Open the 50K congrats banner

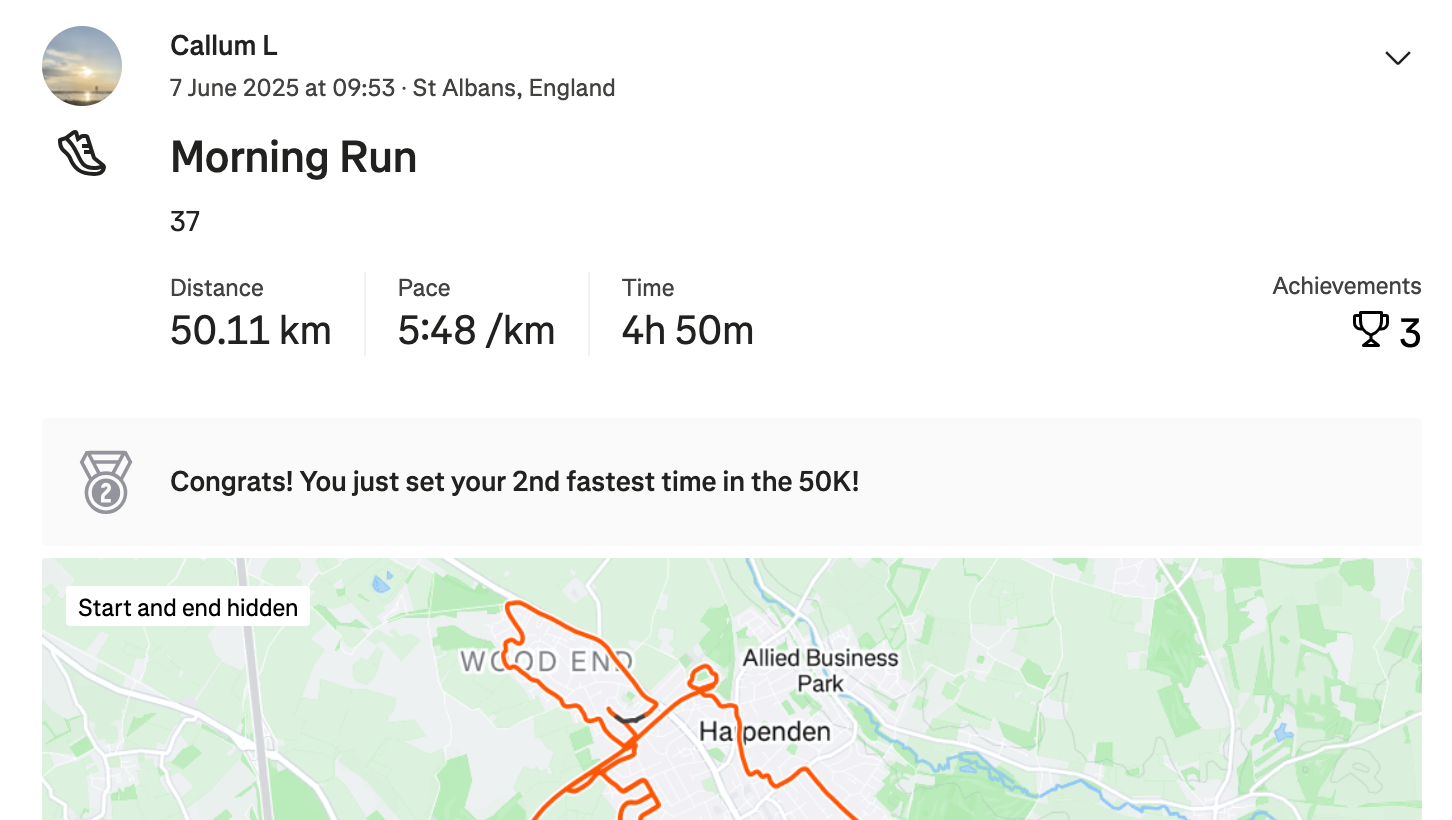pyautogui.click(x=732, y=482)
